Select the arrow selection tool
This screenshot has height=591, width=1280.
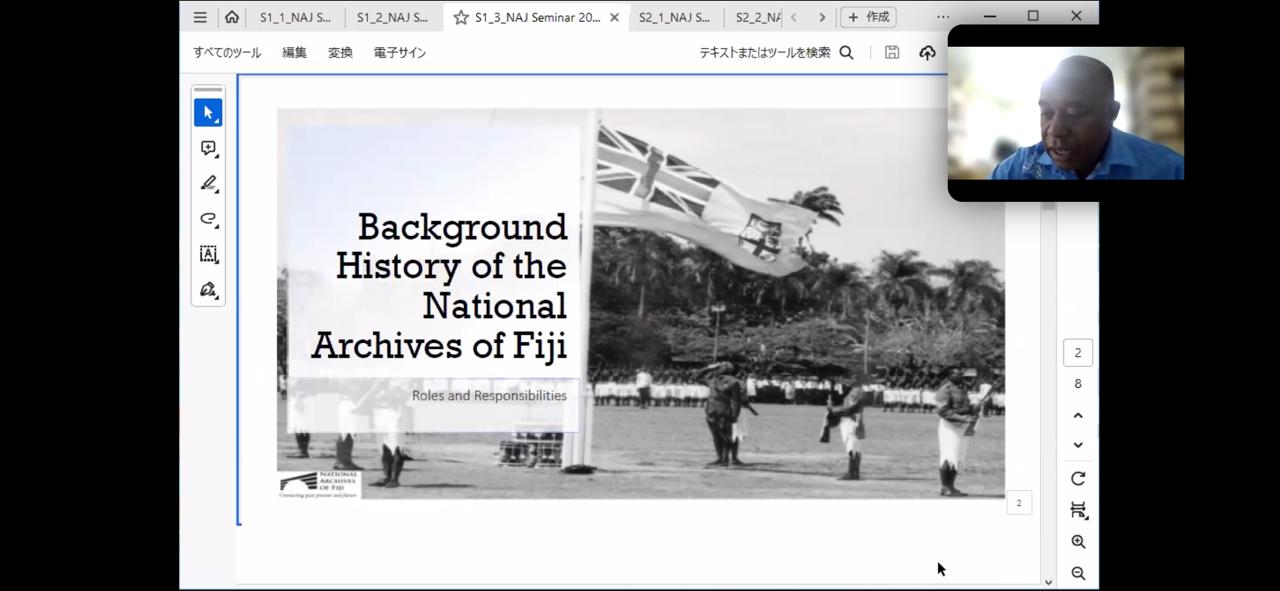pos(208,113)
